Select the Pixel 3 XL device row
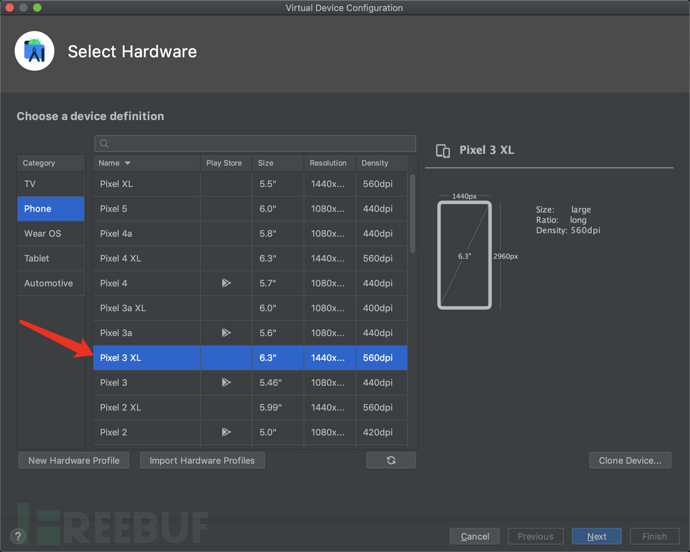This screenshot has height=552, width=690. tap(250, 358)
